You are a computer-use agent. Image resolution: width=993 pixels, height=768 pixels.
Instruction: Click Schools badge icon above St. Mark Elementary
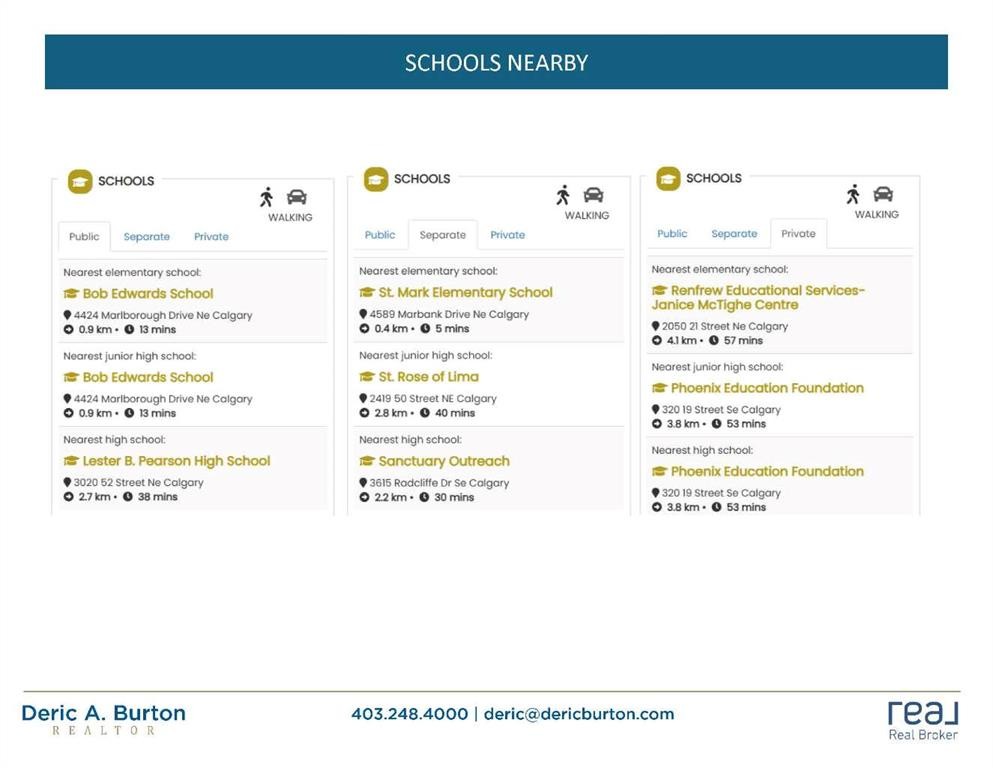(376, 179)
